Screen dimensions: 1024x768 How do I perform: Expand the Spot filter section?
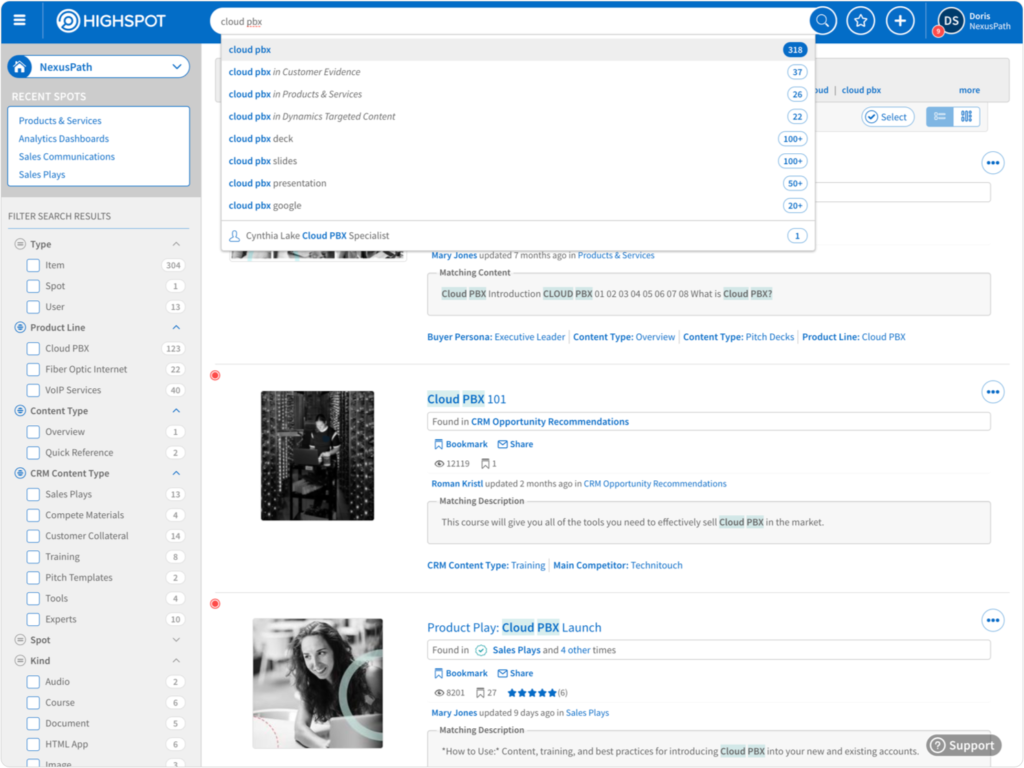[x=176, y=640]
